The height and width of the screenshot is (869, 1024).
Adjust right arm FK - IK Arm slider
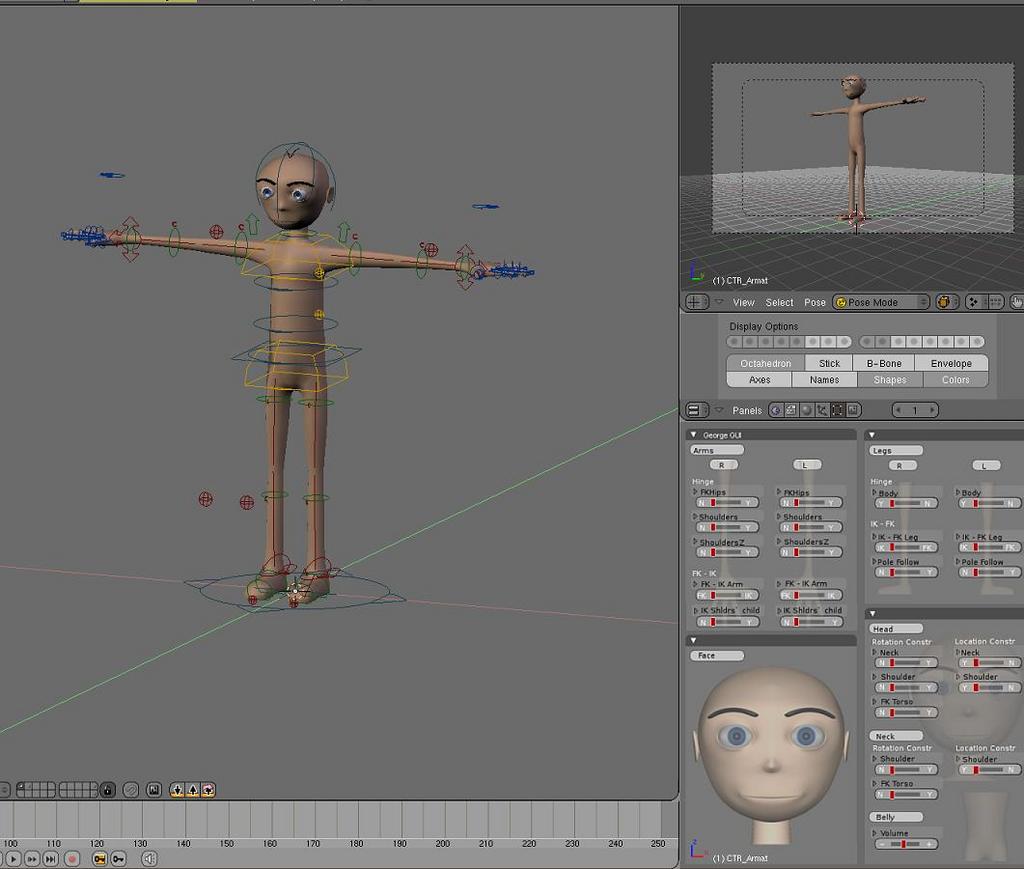coord(727,595)
